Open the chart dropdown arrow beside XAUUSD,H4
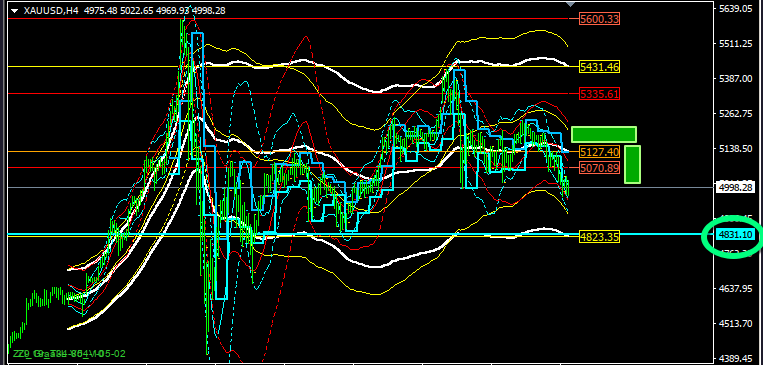 click(14, 11)
